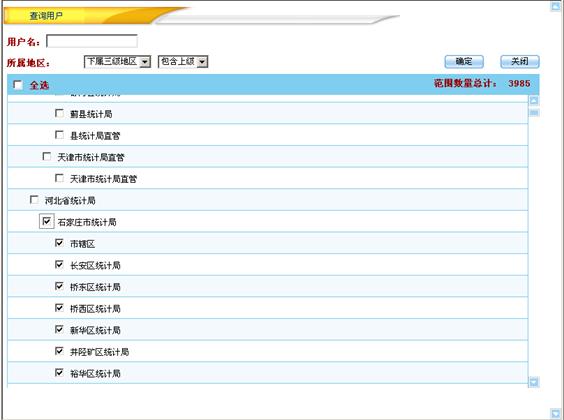The width and height of the screenshot is (564, 420).
Task: Click the list scroll-up arrow icon
Action: 534,100
